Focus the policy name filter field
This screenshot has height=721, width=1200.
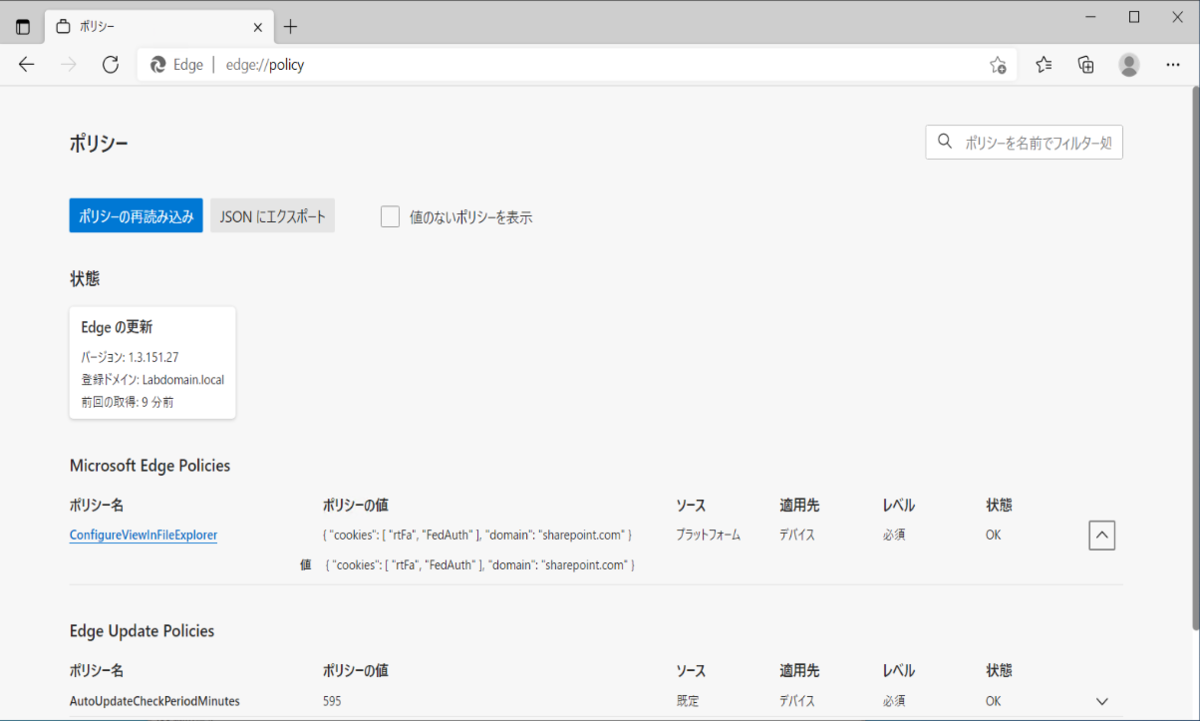1024,143
